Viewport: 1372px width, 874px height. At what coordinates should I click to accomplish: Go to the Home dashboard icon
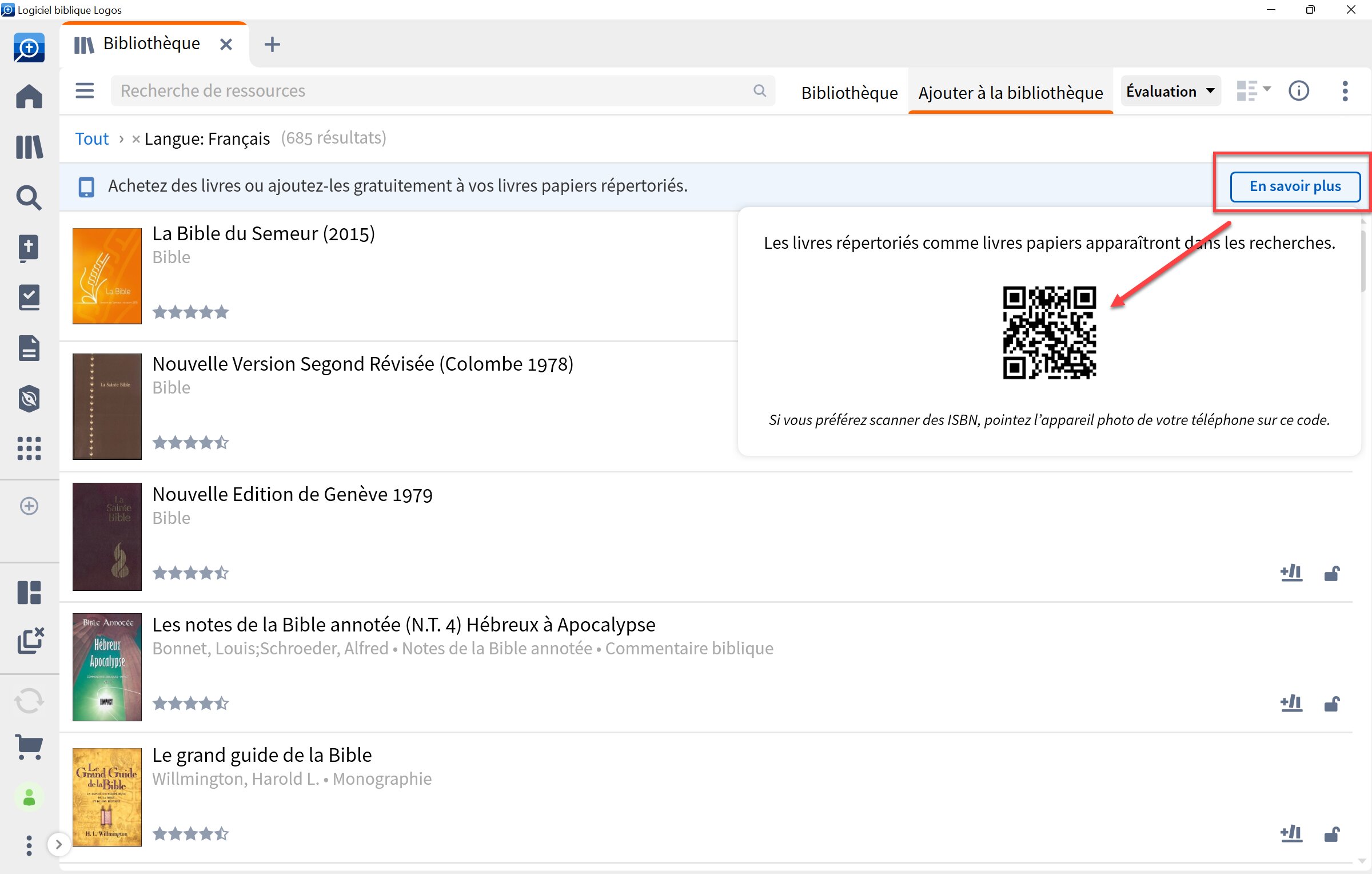(29, 96)
